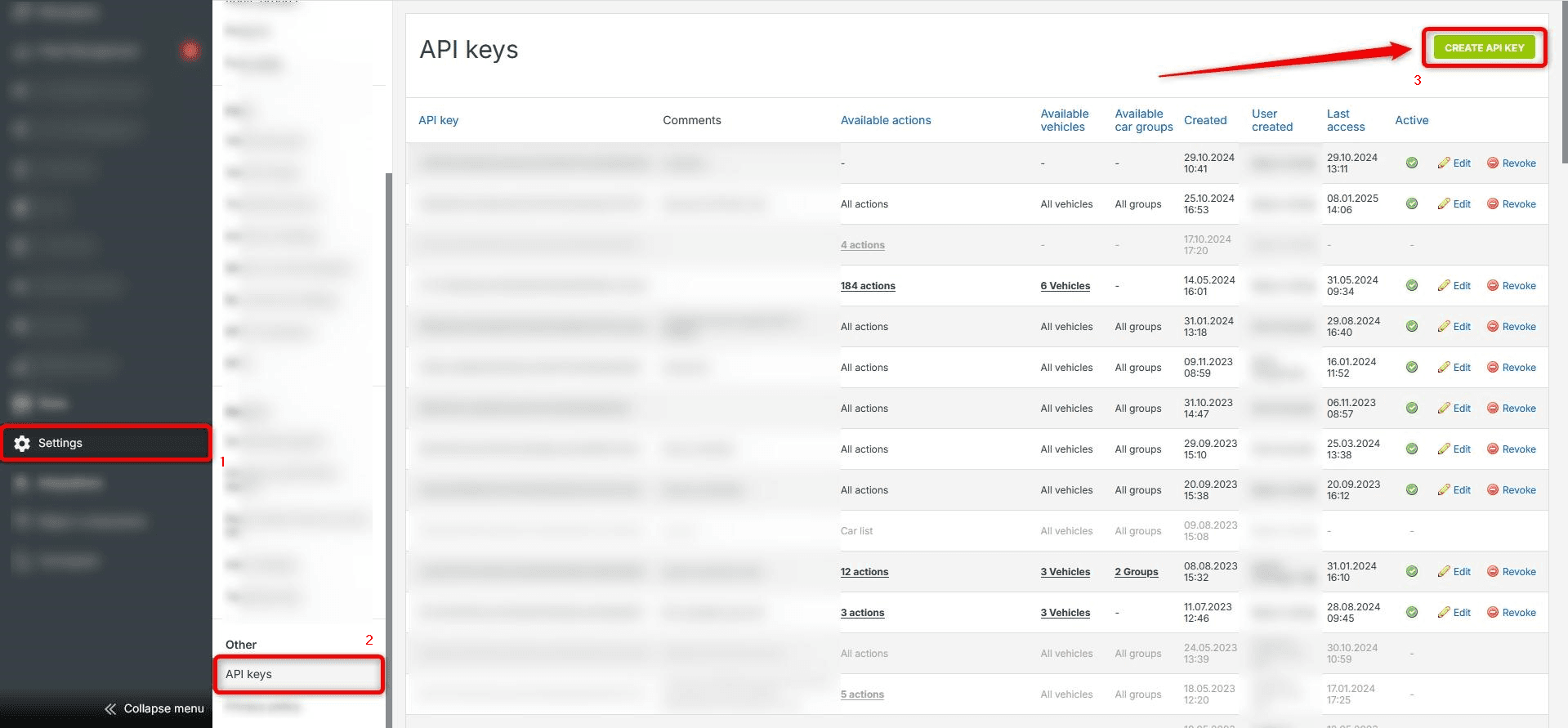The width and height of the screenshot is (1568, 728).
Task: Select the Settings gear icon in sidebar
Action: pyautogui.click(x=20, y=442)
